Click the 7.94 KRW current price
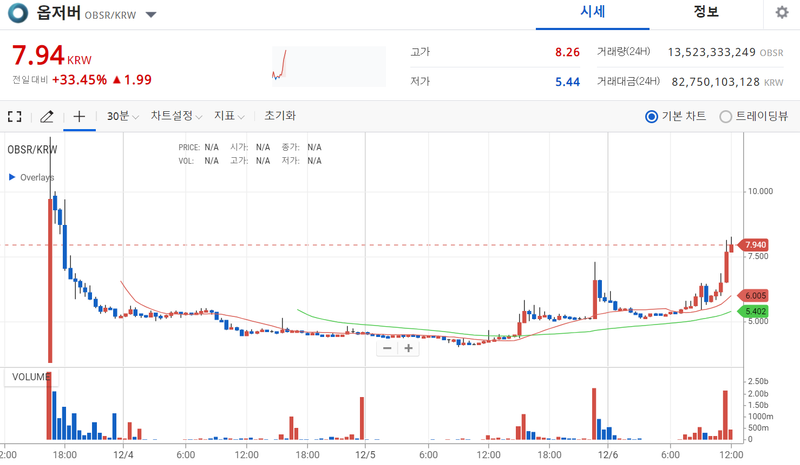The image size is (800, 465). click(x=52, y=55)
